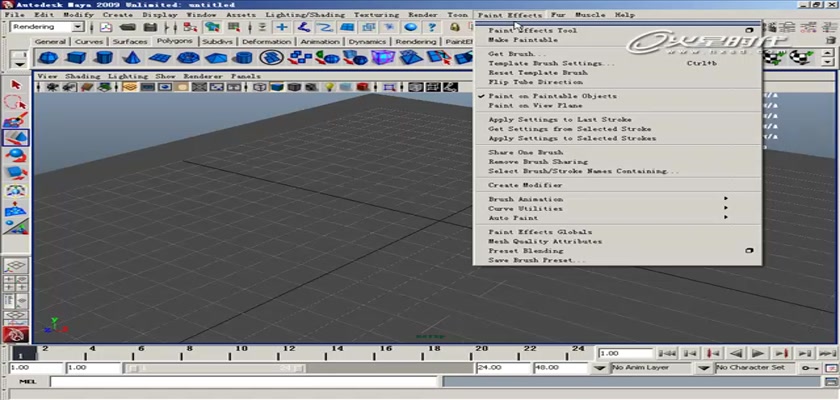Viewport: 840px width, 400px height.
Task: Open the Texturing menu
Action: pos(376,15)
